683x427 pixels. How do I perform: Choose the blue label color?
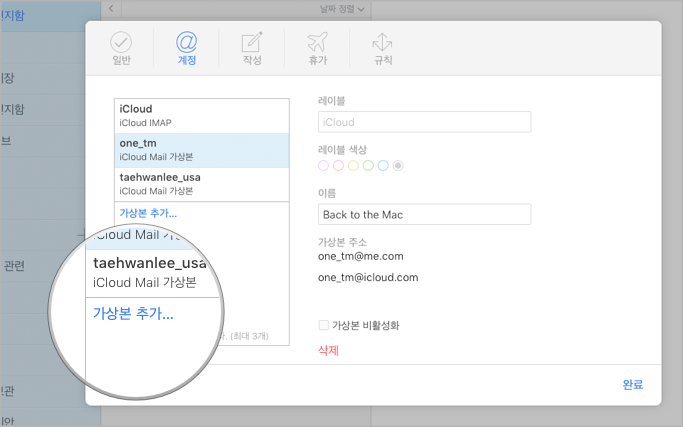(x=383, y=166)
